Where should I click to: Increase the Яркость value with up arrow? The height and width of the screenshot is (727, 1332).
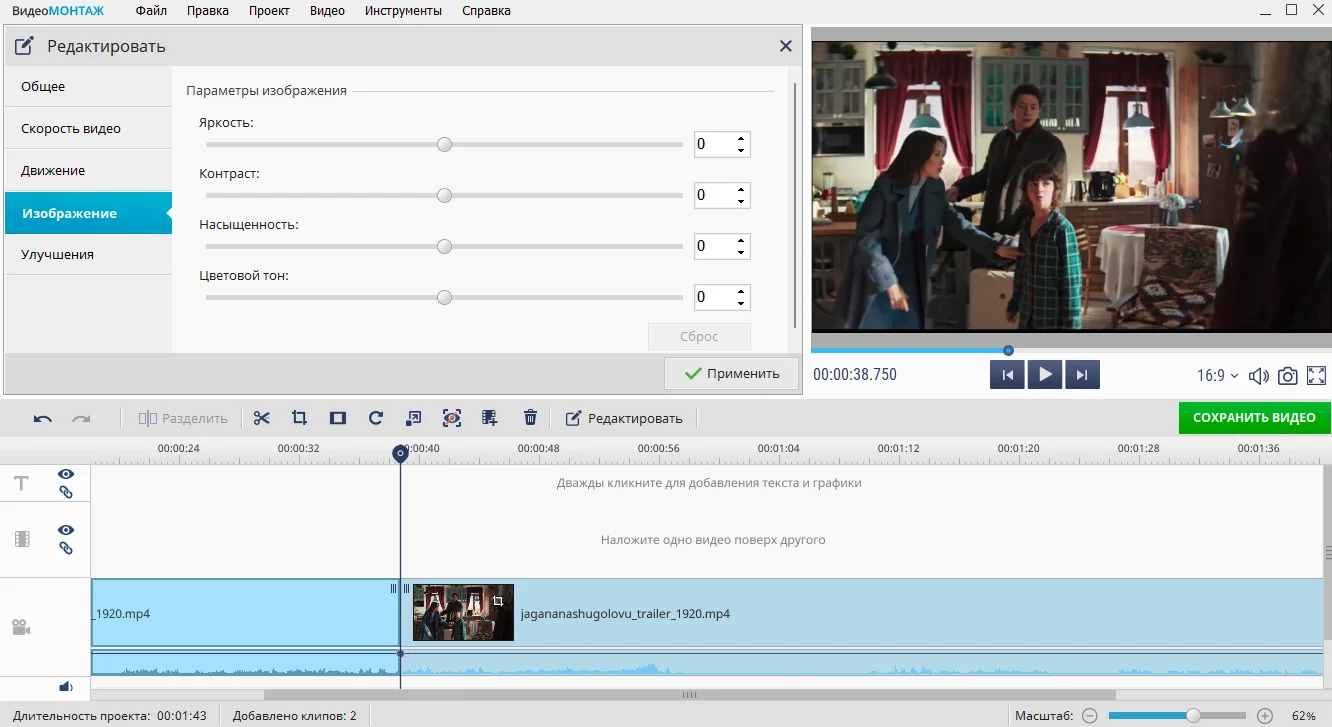pos(740,139)
